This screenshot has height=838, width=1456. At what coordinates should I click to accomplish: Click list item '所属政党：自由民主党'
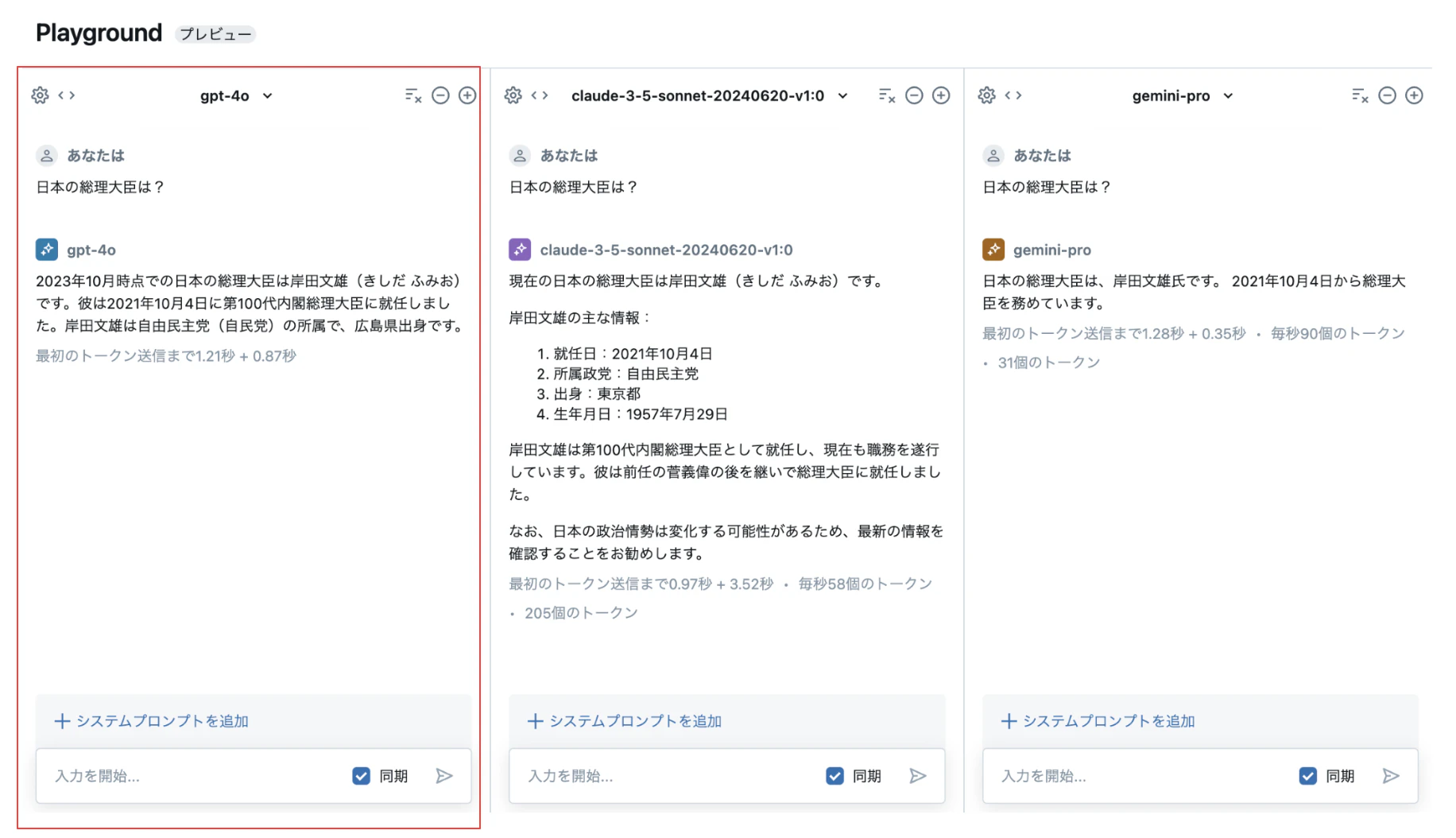(626, 374)
